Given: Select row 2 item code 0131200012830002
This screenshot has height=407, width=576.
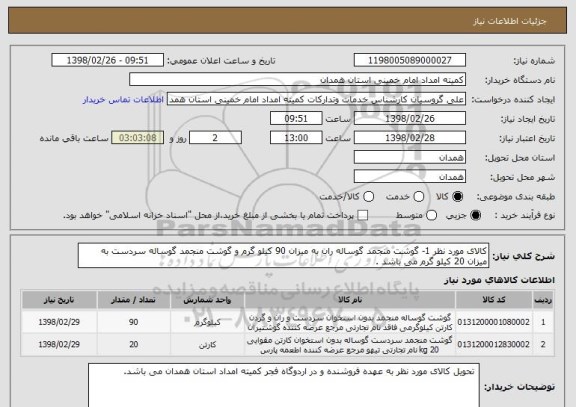Looking at the screenshot, I should pos(493,345).
